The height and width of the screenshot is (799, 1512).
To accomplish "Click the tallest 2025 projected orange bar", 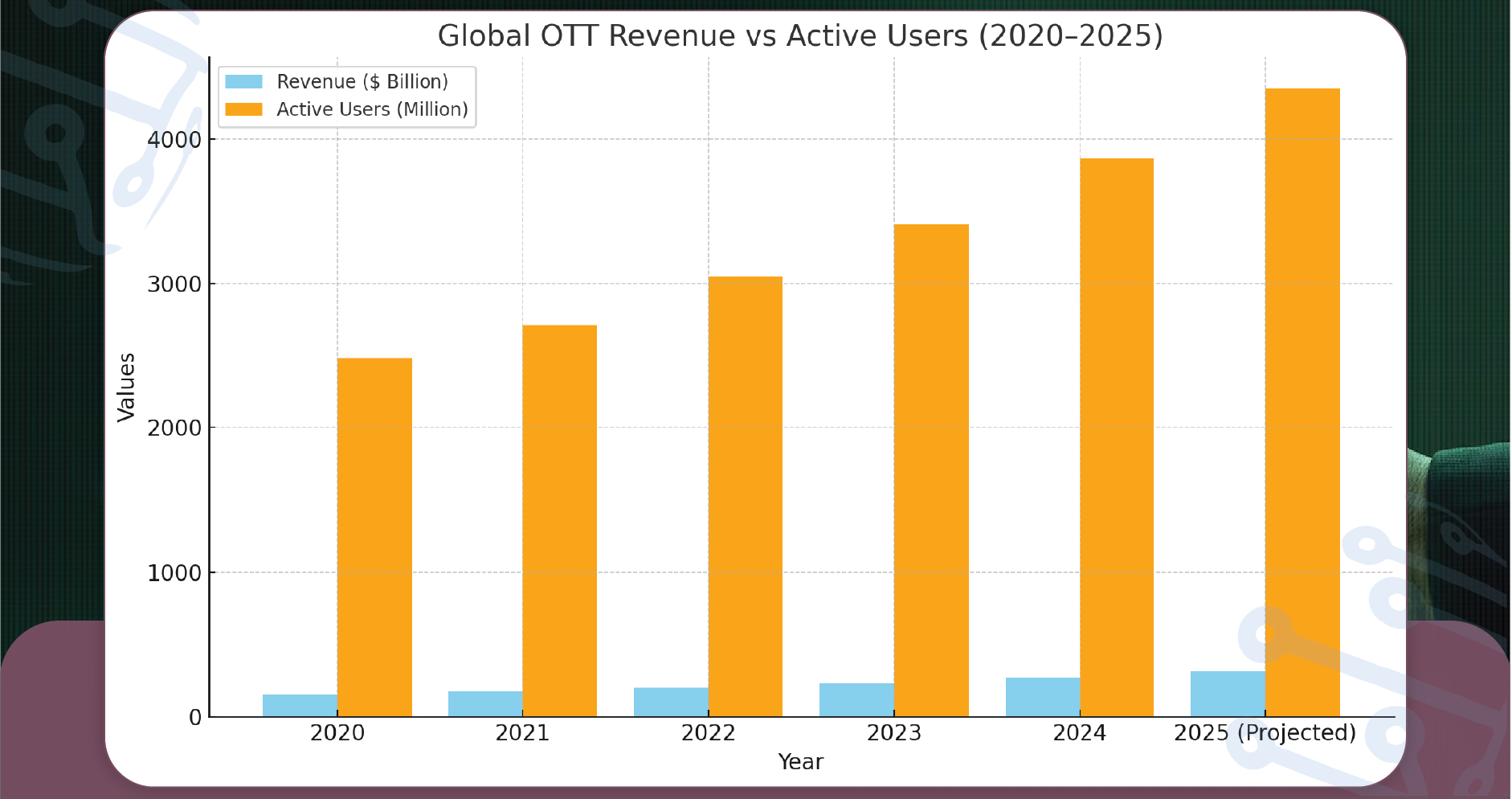I will pyautogui.click(x=1302, y=402).
